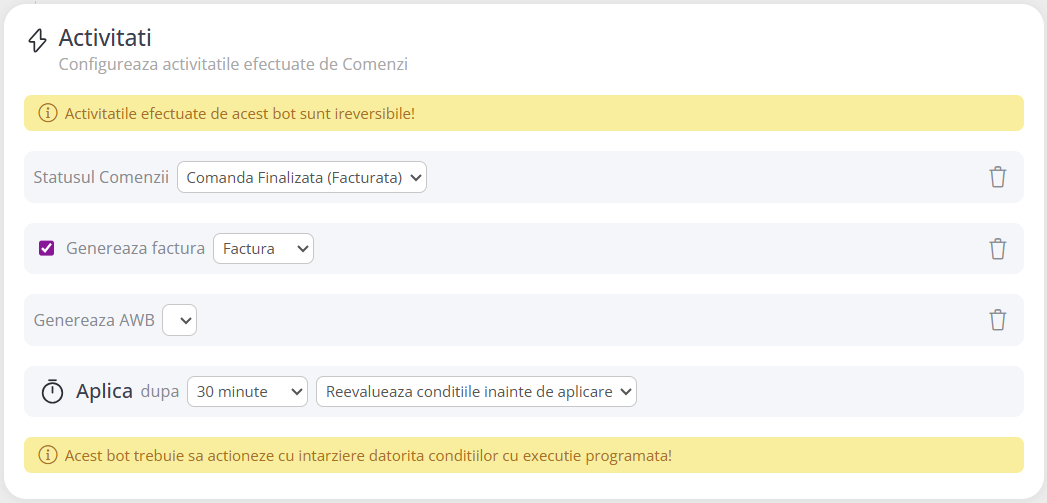
Task: Delete the Statusul Comenzii activity row
Action: [x=997, y=177]
